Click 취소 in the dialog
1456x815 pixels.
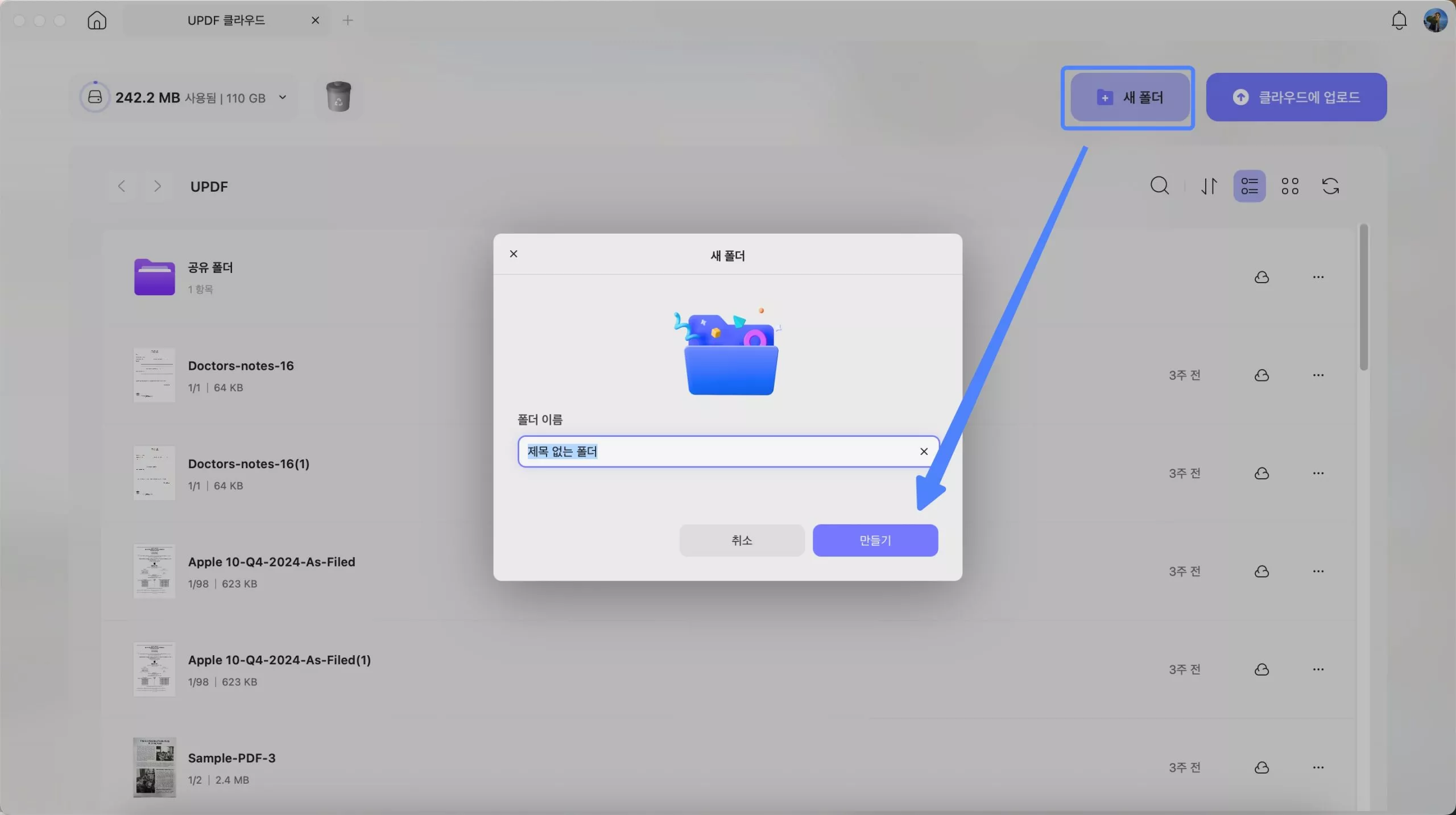click(742, 540)
